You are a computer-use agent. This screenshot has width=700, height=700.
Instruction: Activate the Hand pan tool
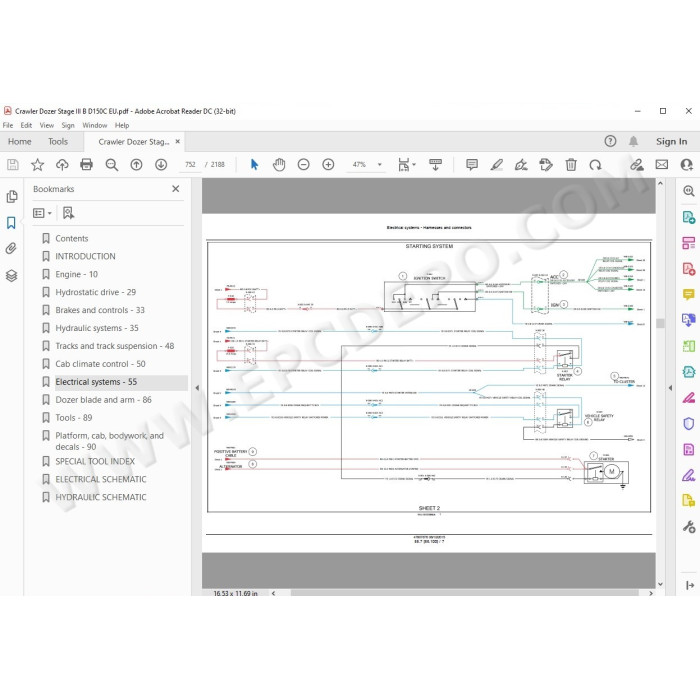(279, 165)
